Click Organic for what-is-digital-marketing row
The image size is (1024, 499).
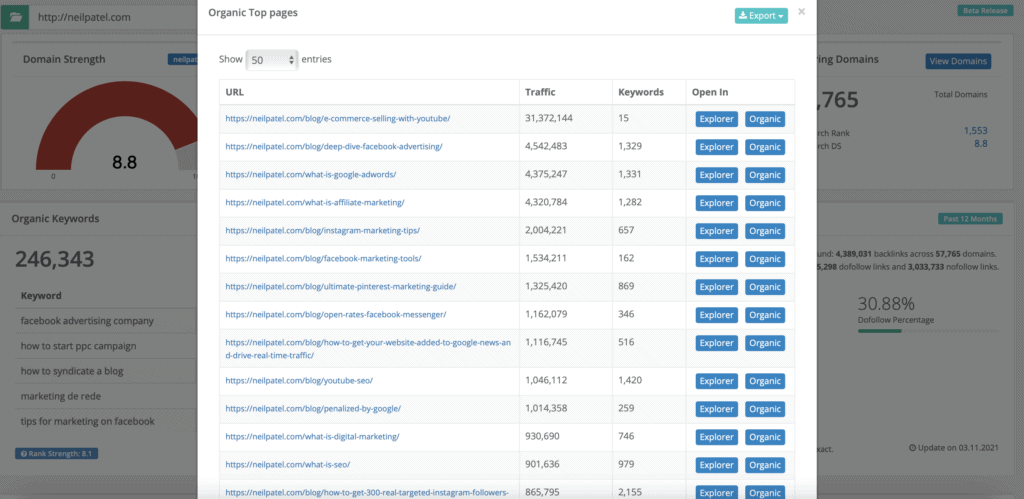765,437
